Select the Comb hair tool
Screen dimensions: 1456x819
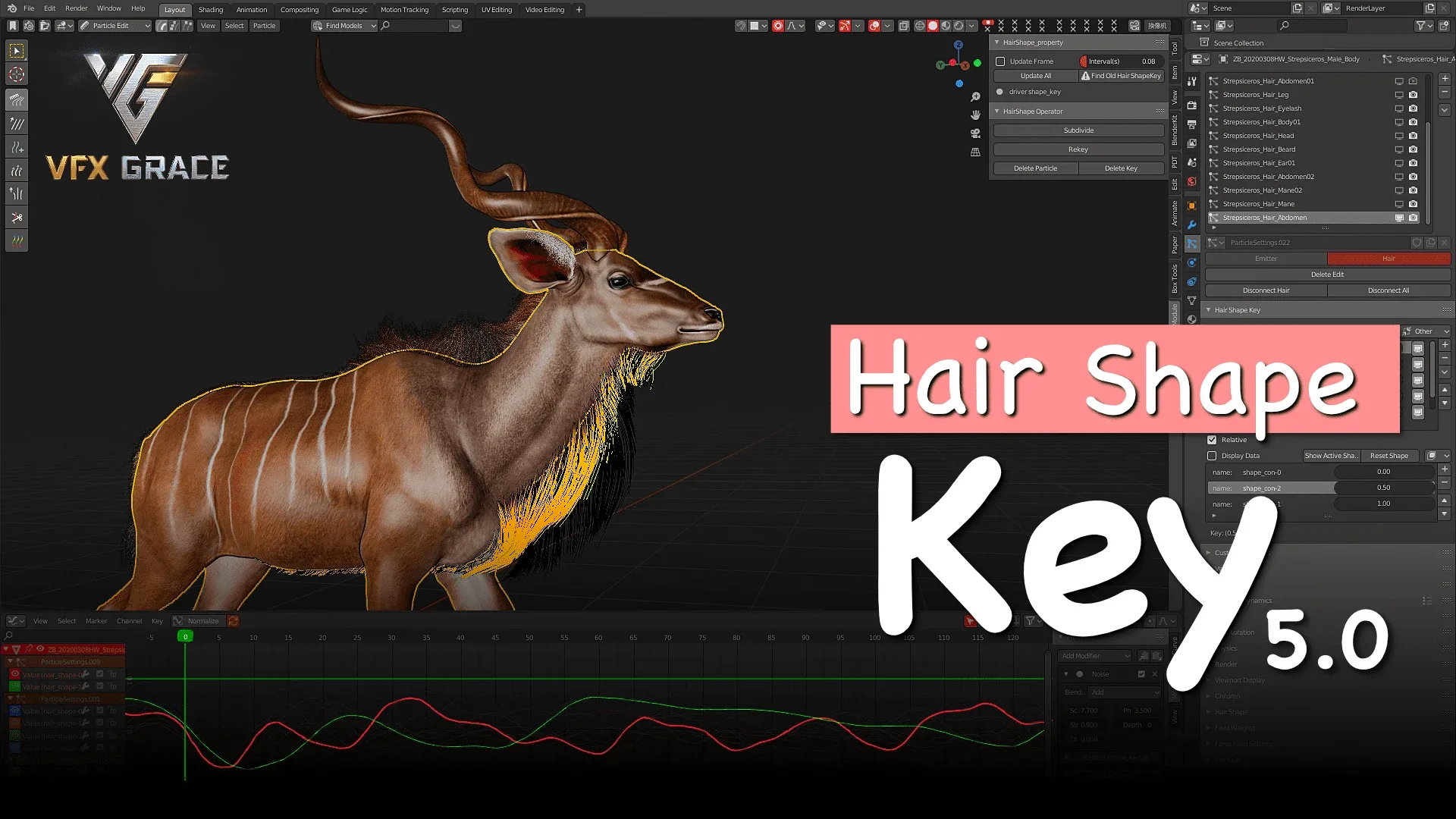coord(16,99)
